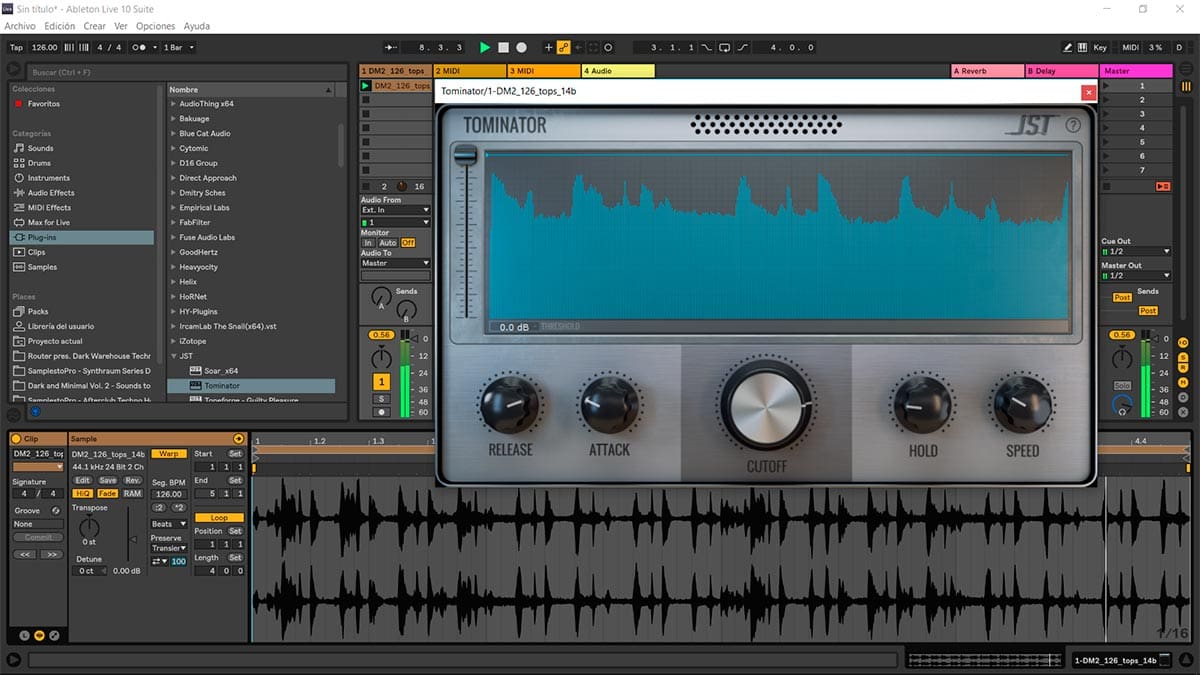Toggle the Automation Arm icon
The image size is (1200, 675).
coord(563,47)
